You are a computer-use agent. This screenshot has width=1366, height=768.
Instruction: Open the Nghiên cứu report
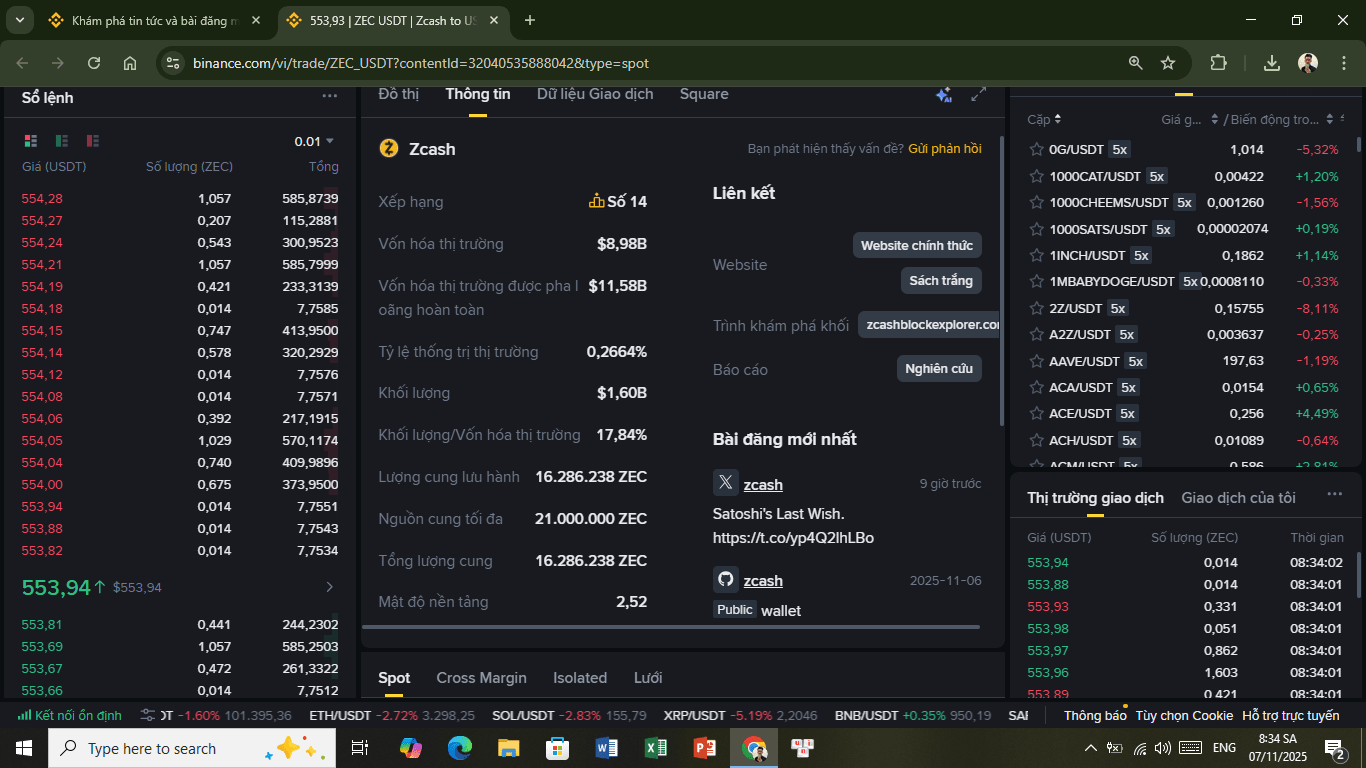click(939, 369)
